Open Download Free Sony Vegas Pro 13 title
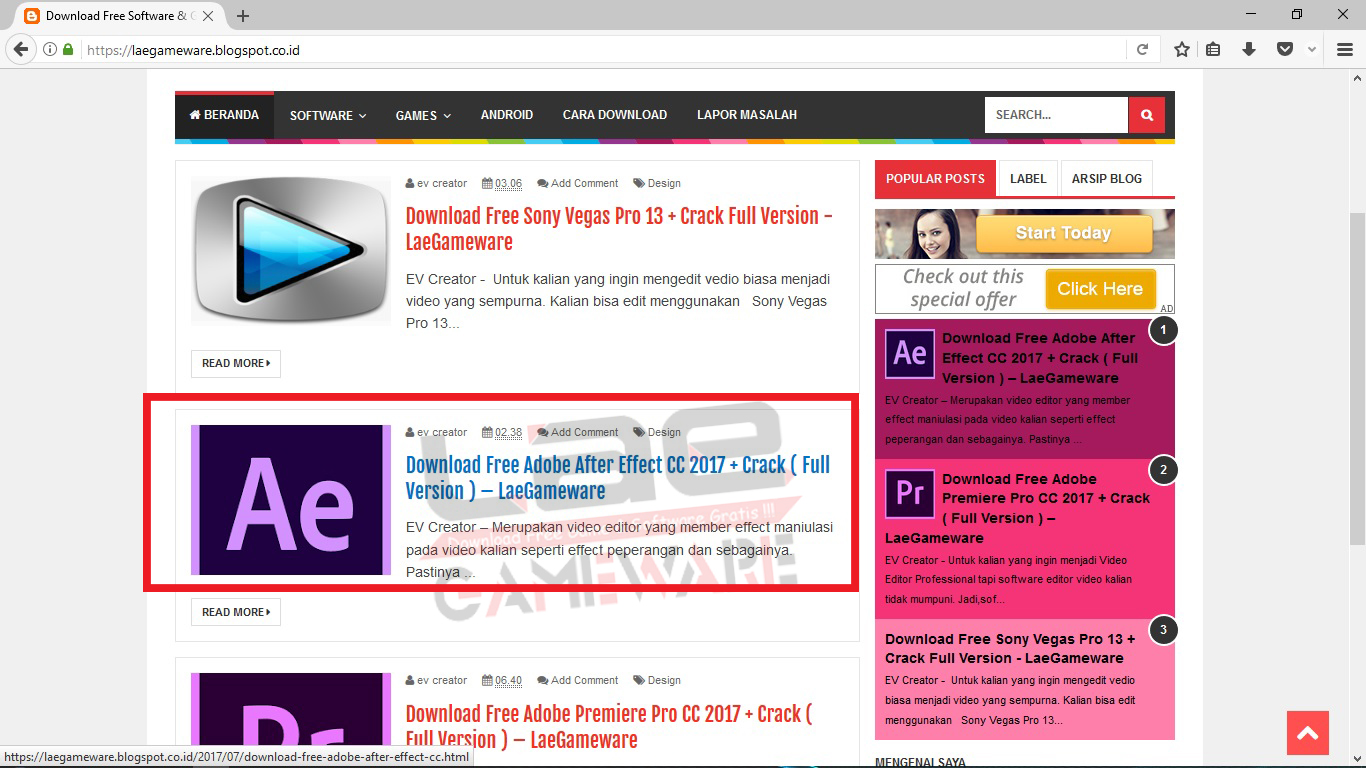 (x=619, y=229)
